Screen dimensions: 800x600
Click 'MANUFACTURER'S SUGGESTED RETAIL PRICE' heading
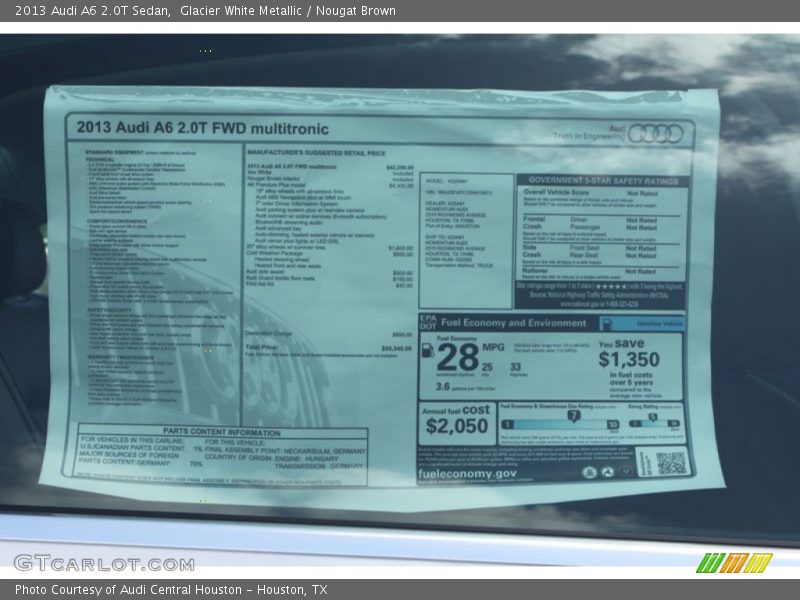(x=316, y=153)
